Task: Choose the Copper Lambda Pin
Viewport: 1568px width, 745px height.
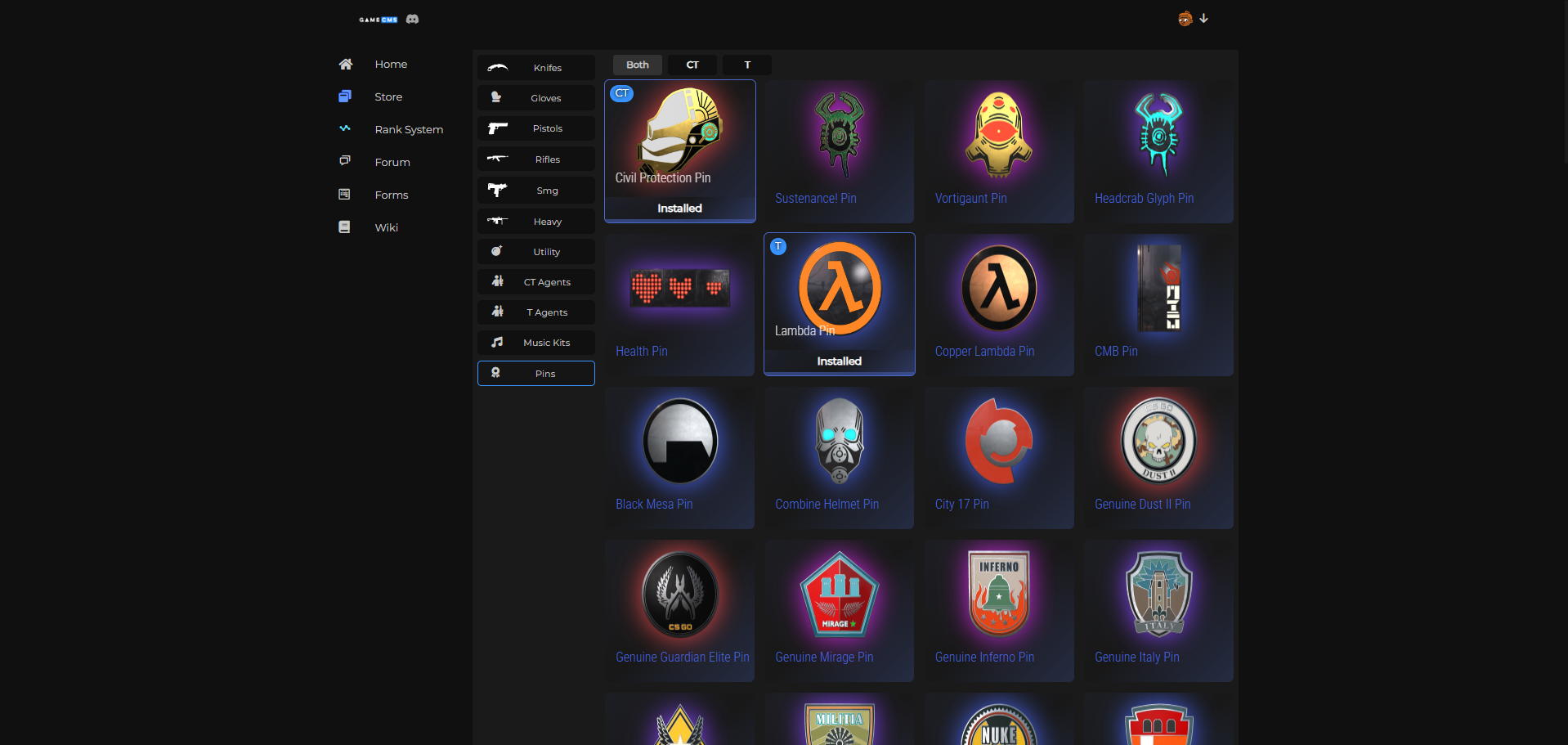Action: [999, 304]
